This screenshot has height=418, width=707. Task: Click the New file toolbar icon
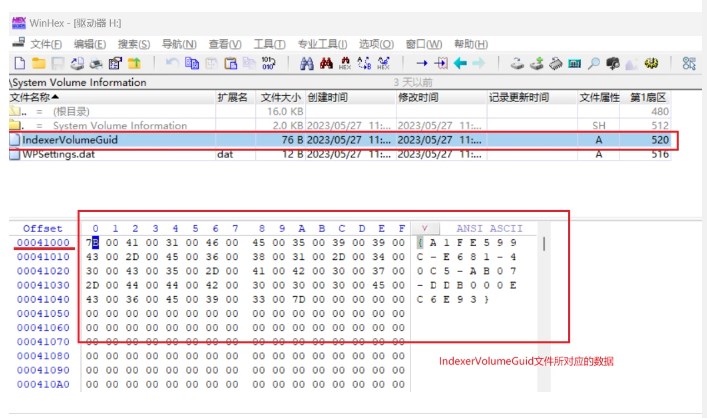click(x=19, y=63)
